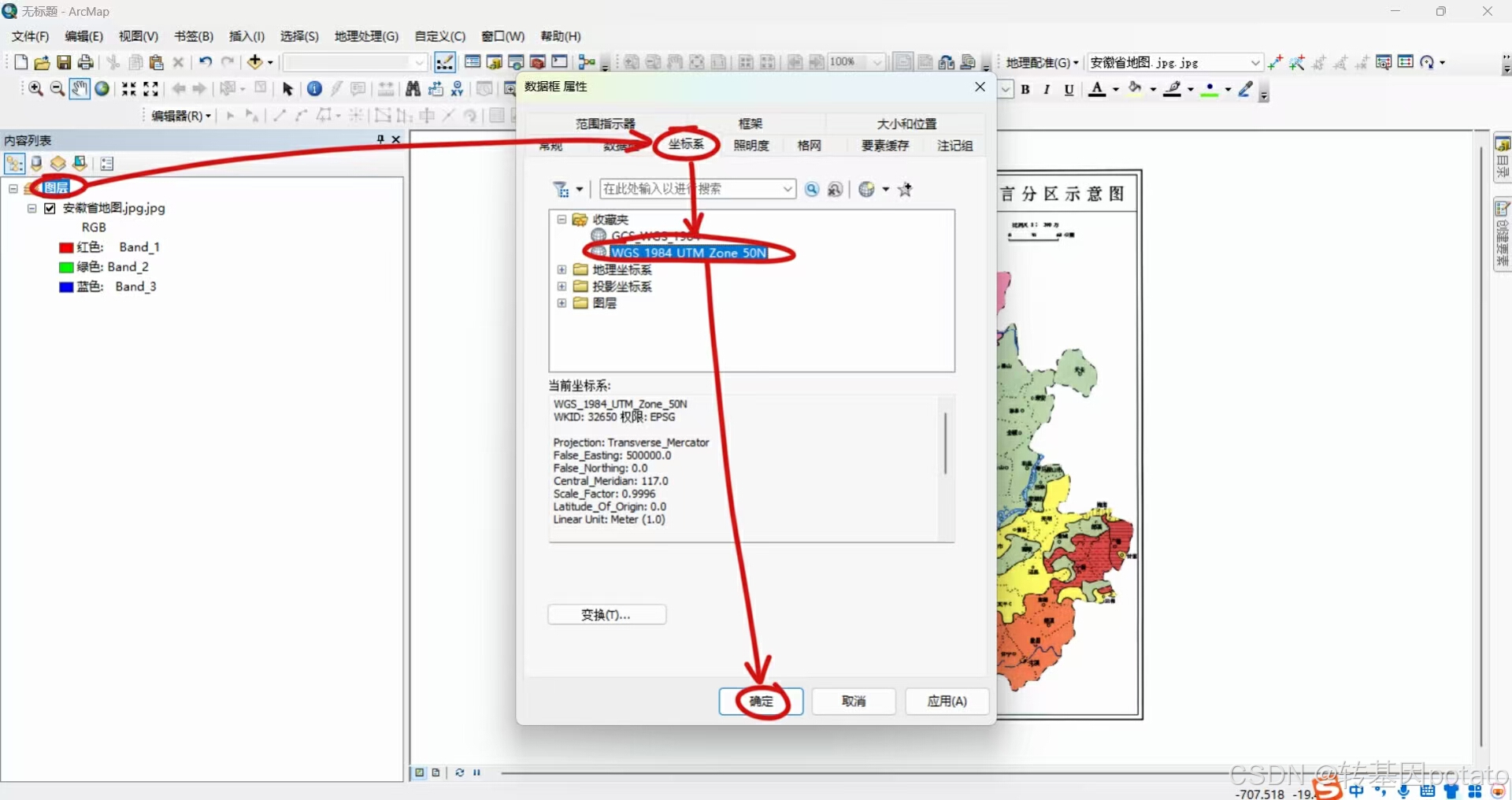Collapse the 安徽省地图.jpg.jpg layer node
This screenshot has width=1512, height=800.
click(x=31, y=209)
